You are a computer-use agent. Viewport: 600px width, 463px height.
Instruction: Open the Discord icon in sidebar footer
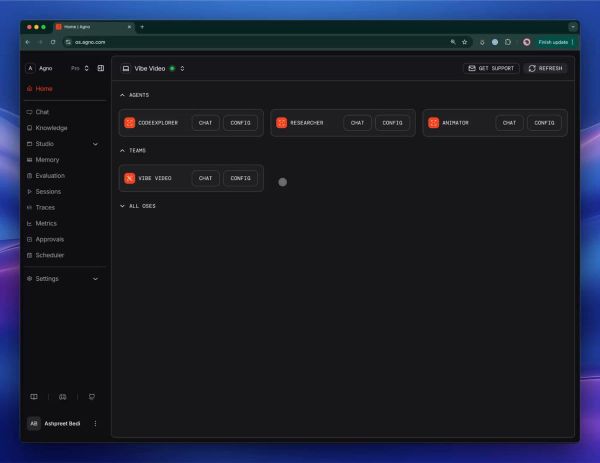pyautogui.click(x=63, y=397)
